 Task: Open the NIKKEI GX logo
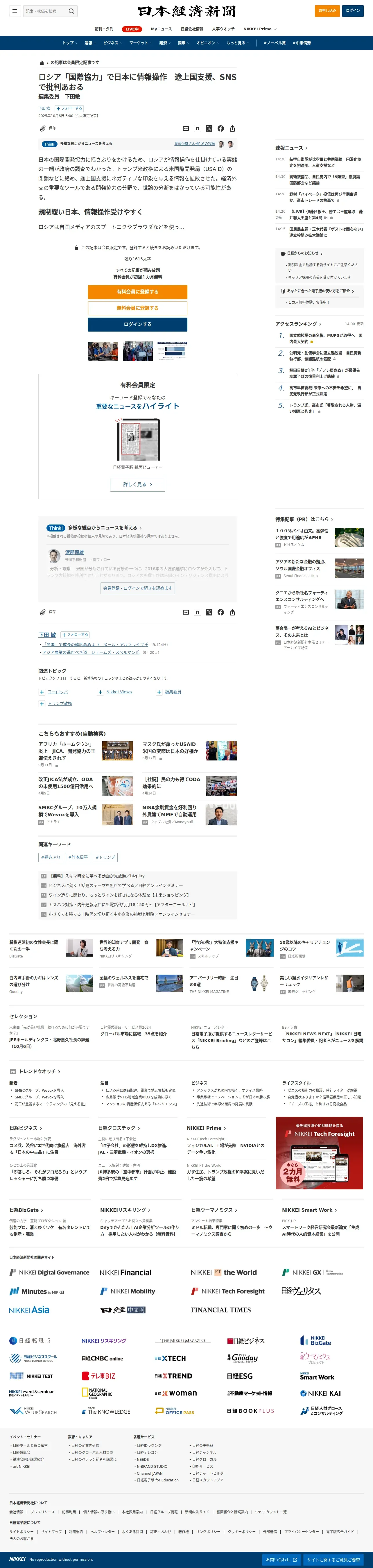click(312, 1272)
